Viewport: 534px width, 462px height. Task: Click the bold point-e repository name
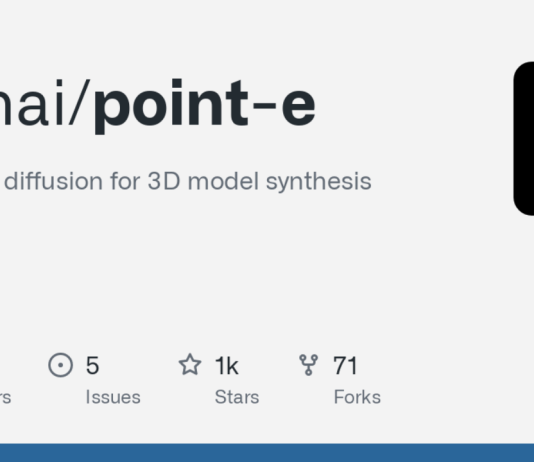pyautogui.click(x=205, y=105)
